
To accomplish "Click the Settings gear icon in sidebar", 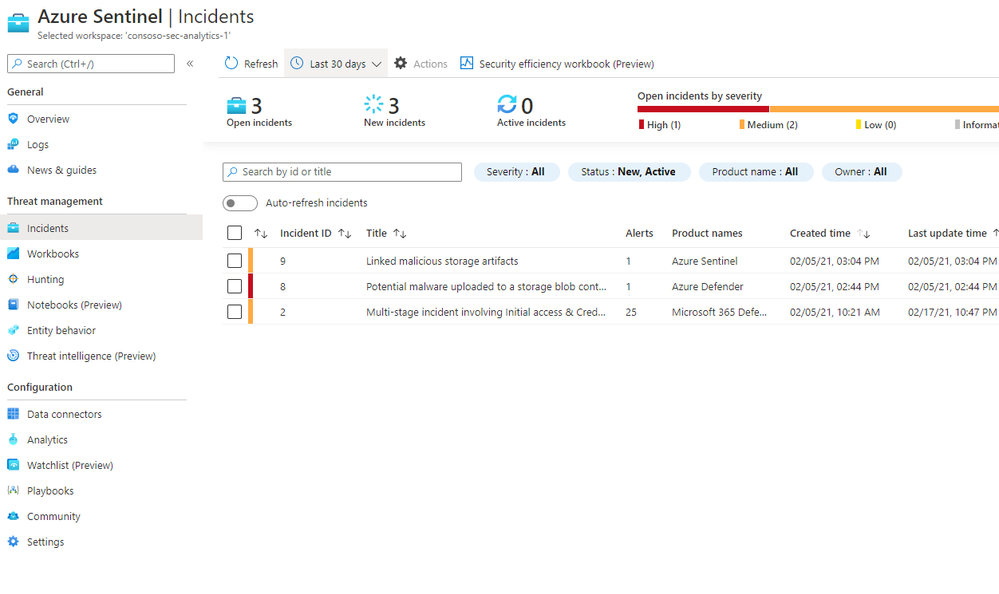I will click(13, 541).
